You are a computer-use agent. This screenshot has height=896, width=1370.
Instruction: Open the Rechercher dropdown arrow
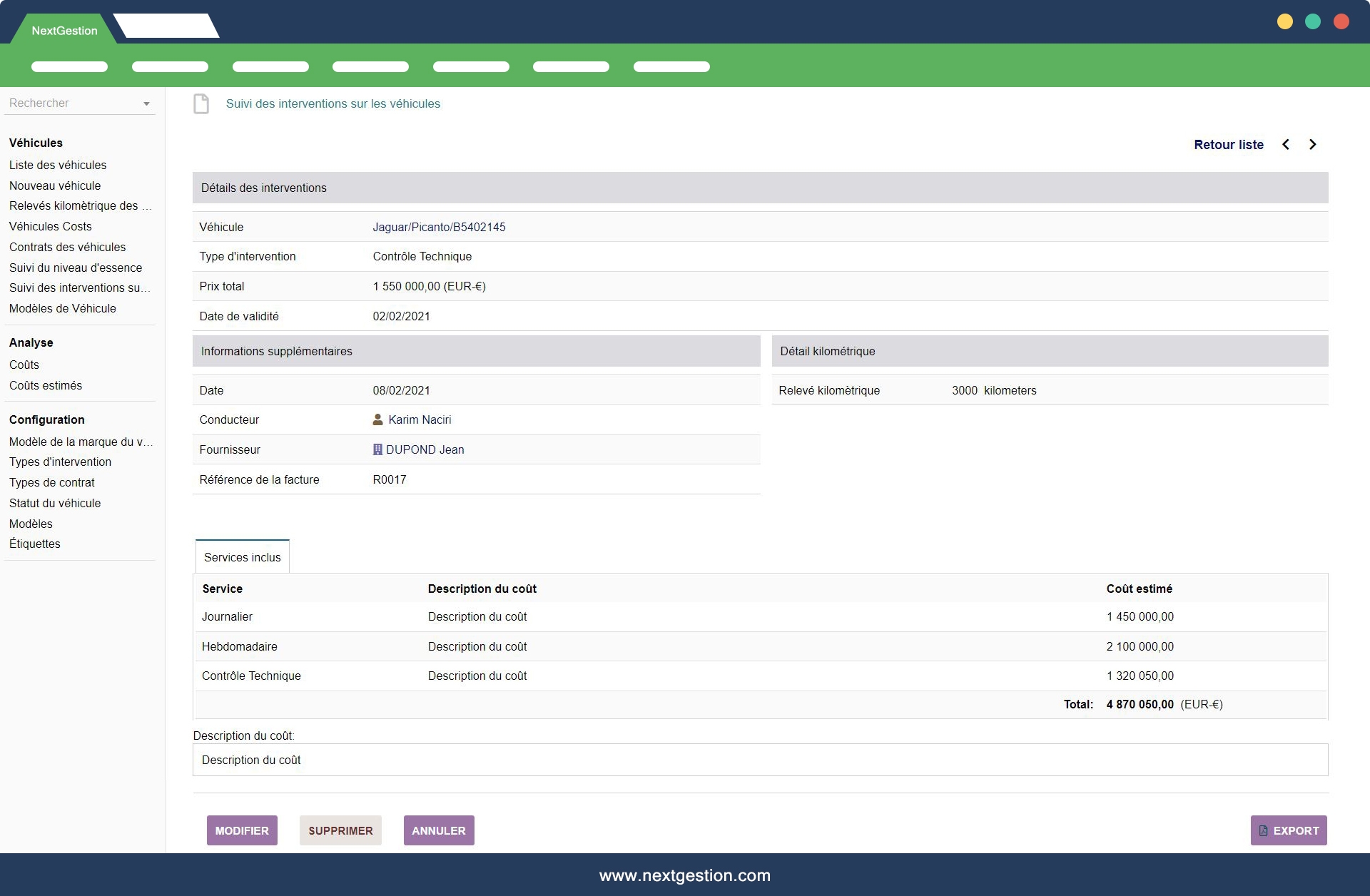point(146,104)
